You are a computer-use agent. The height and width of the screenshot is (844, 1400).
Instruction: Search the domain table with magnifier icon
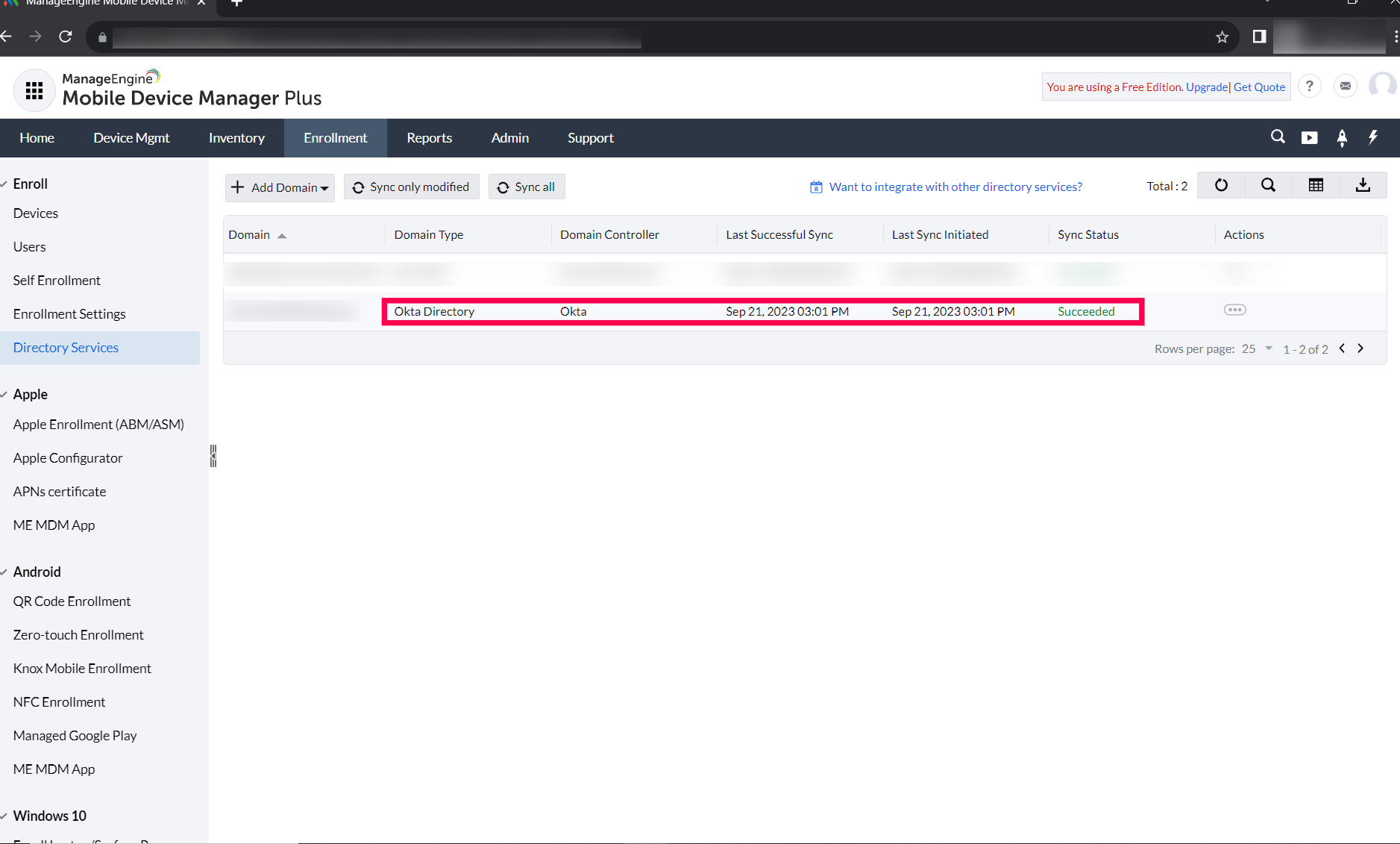pos(1268,186)
